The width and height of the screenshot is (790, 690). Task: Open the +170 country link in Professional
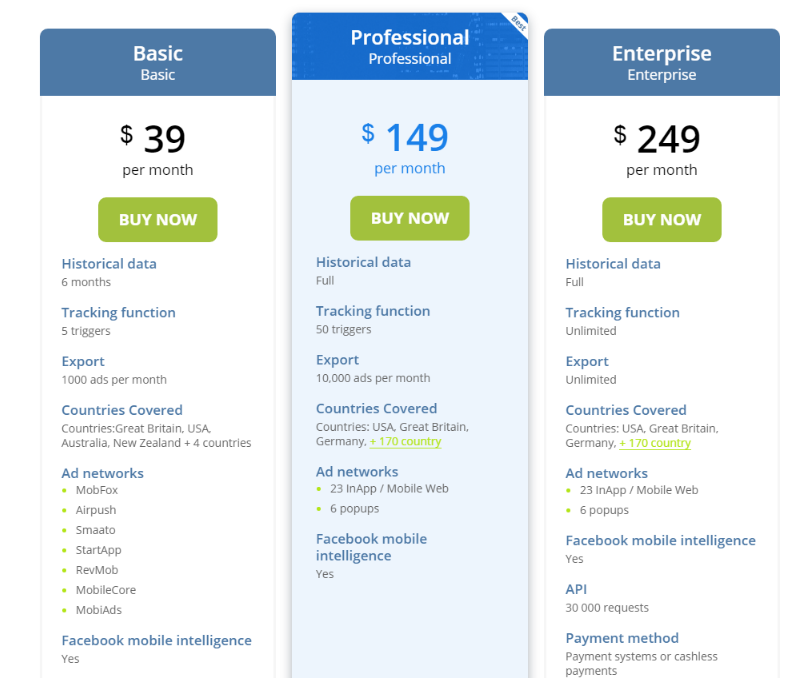point(406,442)
